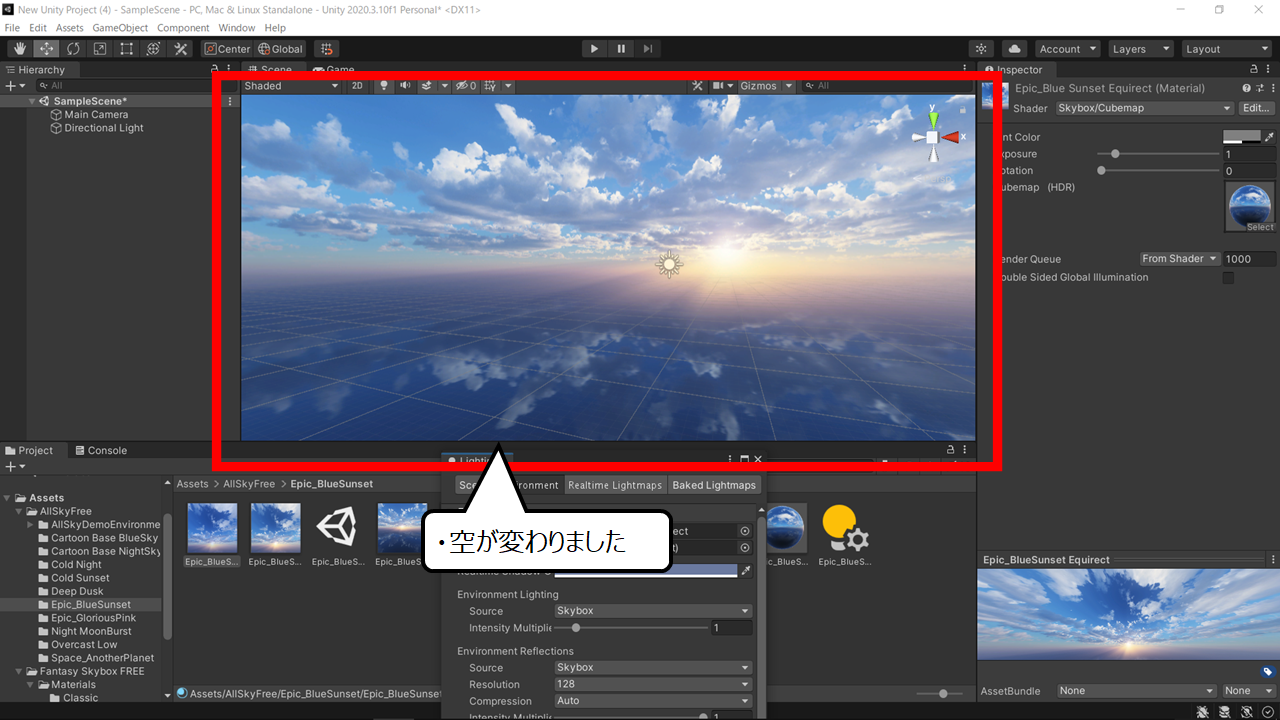This screenshot has height=720, width=1280.
Task: Switch to Realtime Lightmaps tab
Action: 615,485
